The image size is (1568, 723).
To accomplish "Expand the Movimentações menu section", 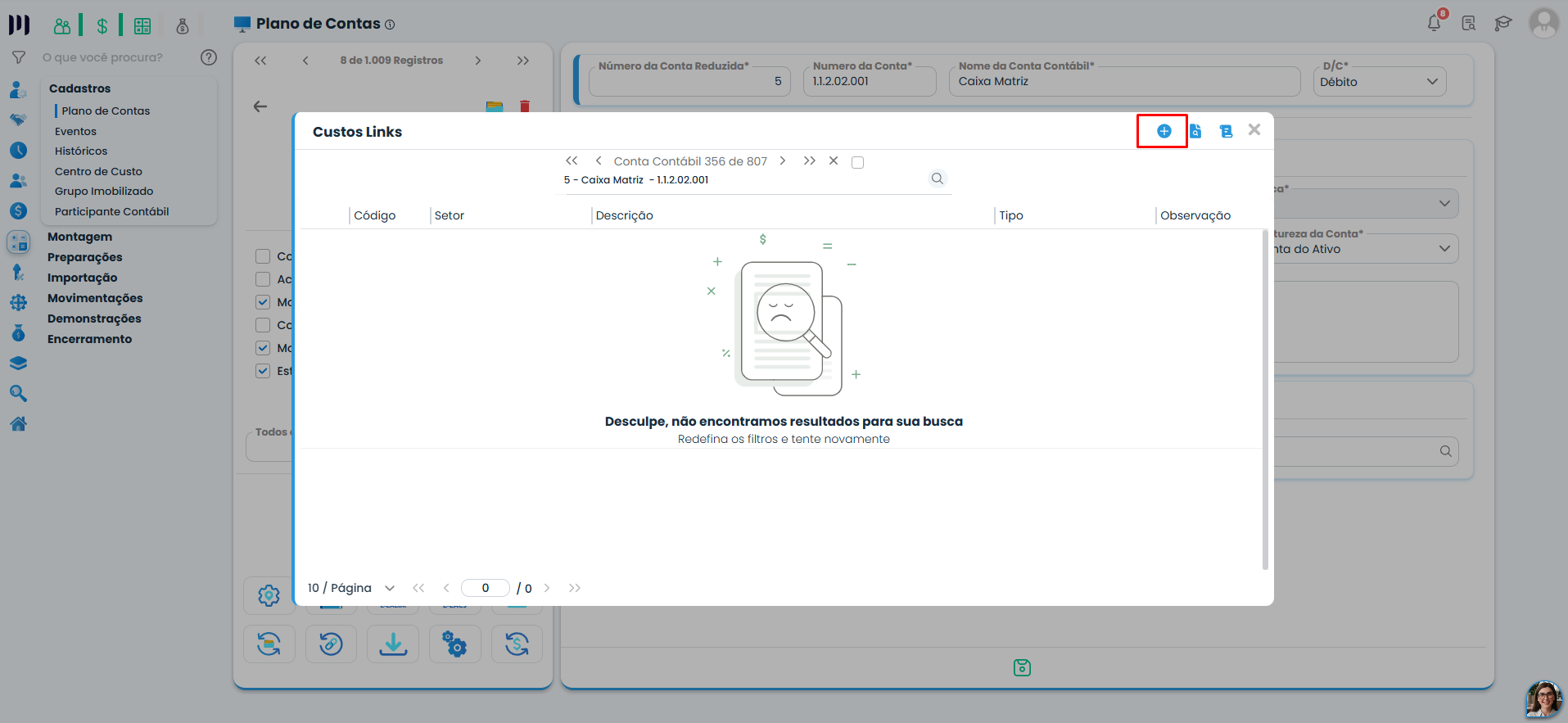I will 95,298.
